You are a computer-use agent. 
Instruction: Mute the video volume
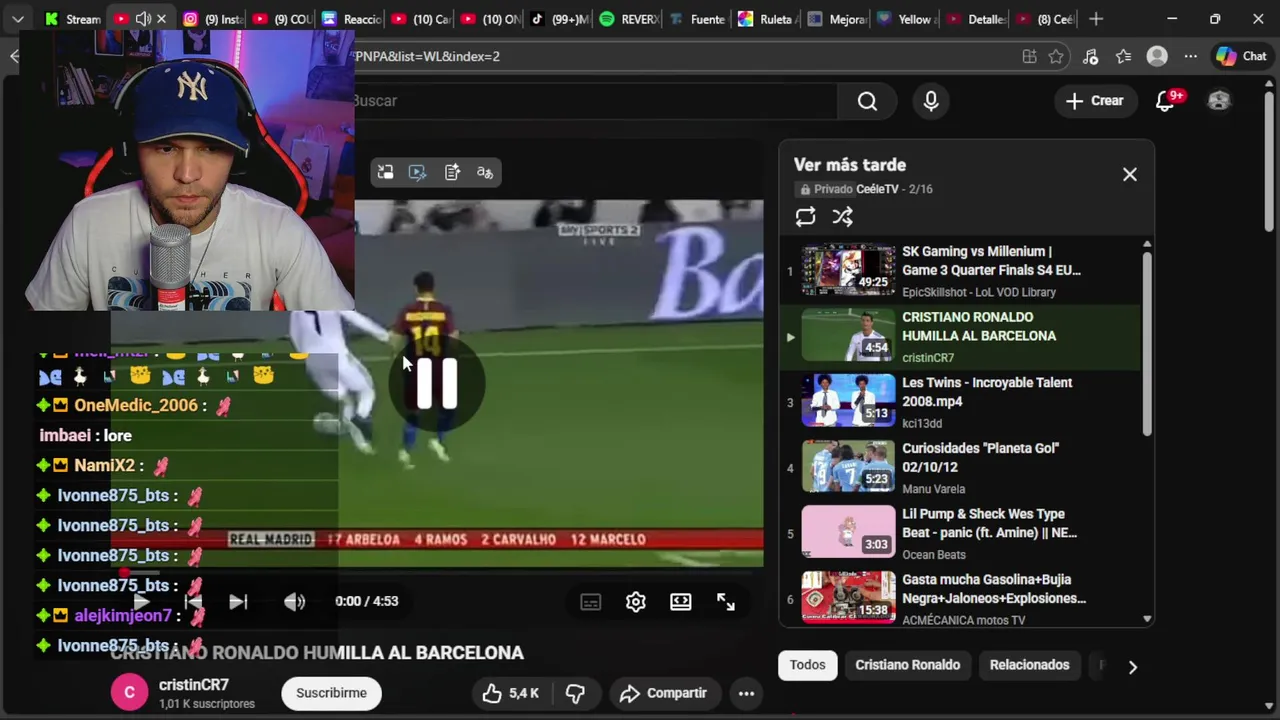tap(294, 601)
